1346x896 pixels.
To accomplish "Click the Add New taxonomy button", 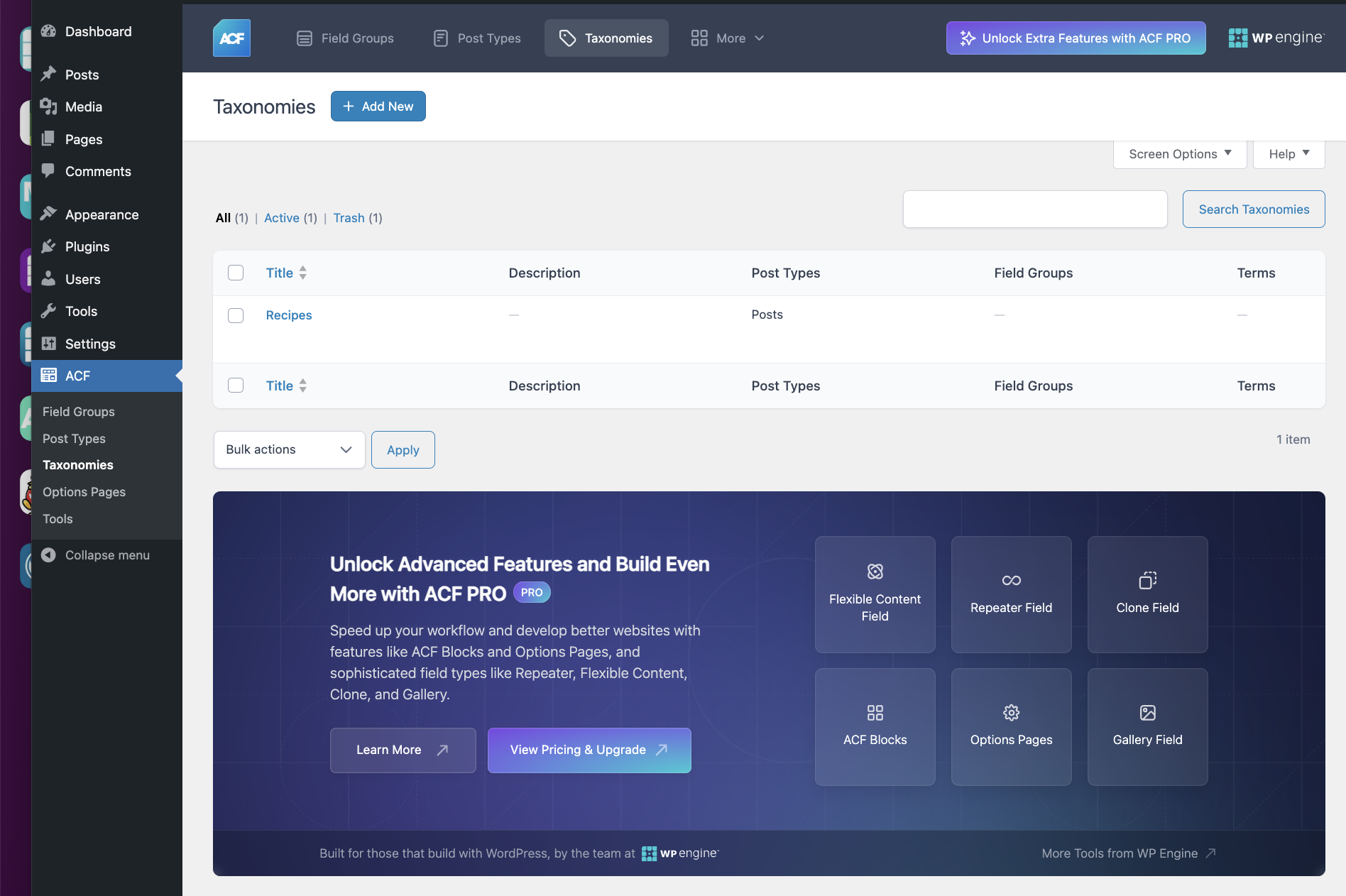I will pos(378,106).
